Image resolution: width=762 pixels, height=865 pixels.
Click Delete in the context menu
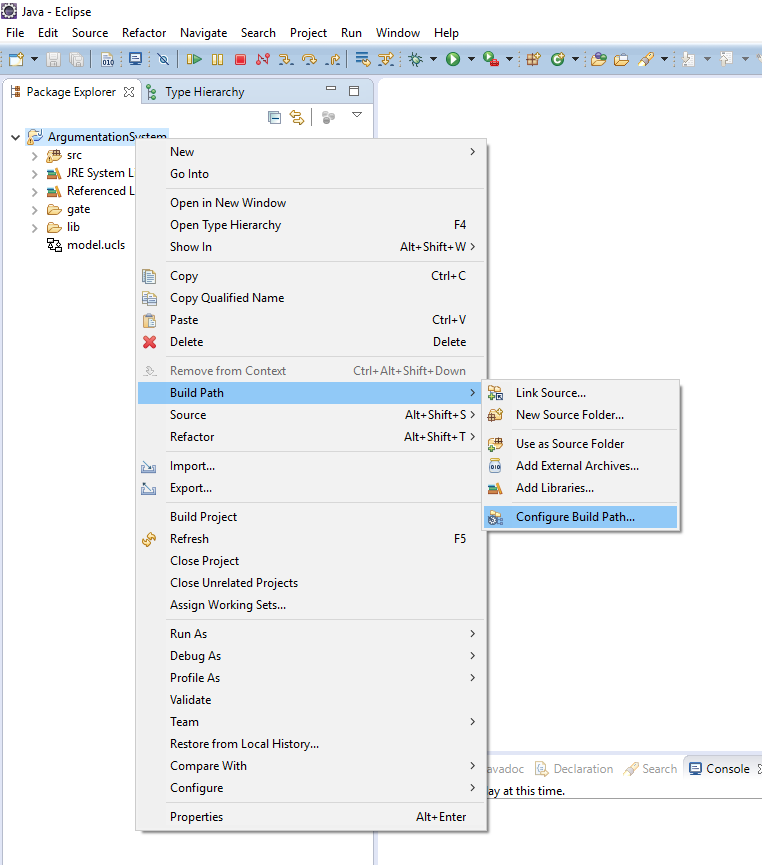coord(311,342)
